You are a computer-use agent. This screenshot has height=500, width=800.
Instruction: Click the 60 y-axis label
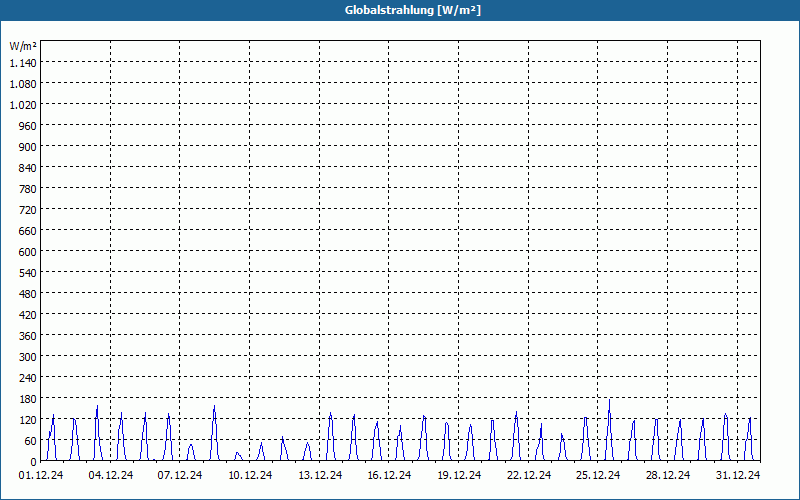click(30, 441)
